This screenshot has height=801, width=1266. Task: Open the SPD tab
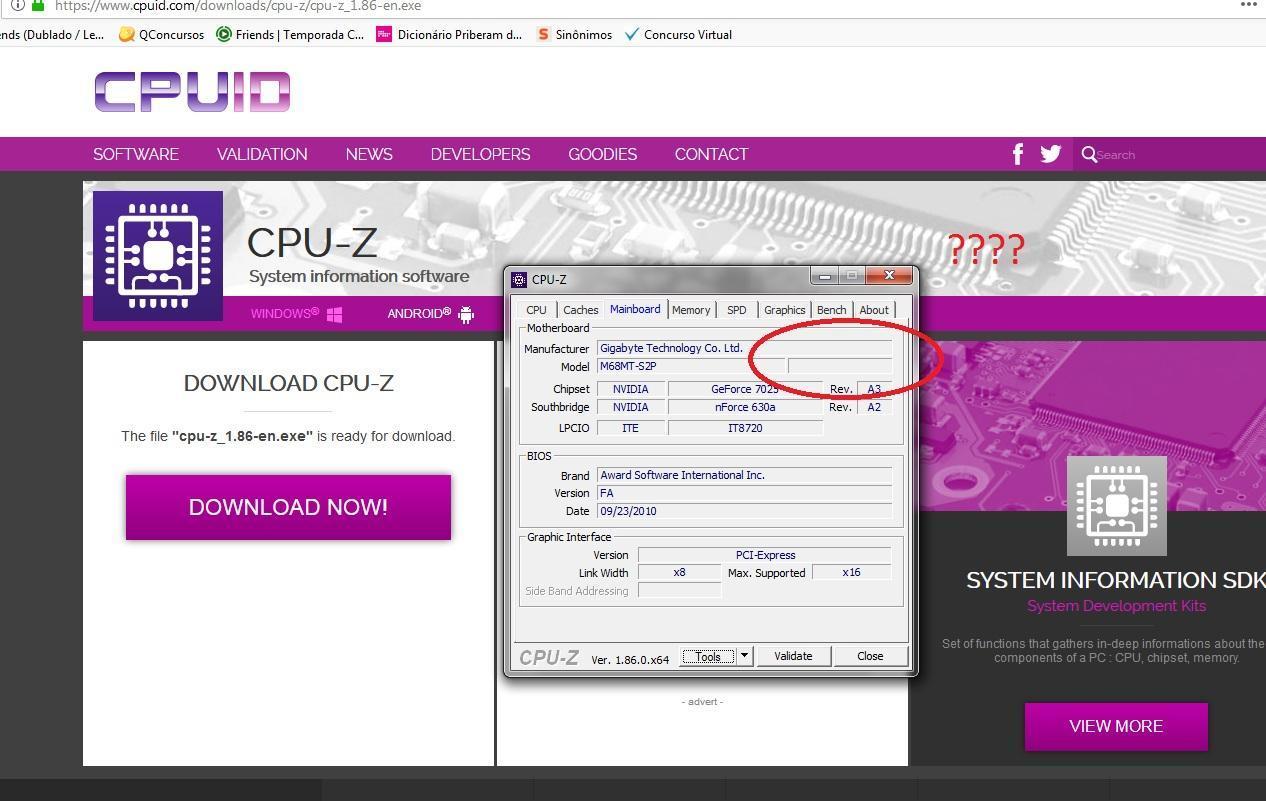(x=737, y=310)
